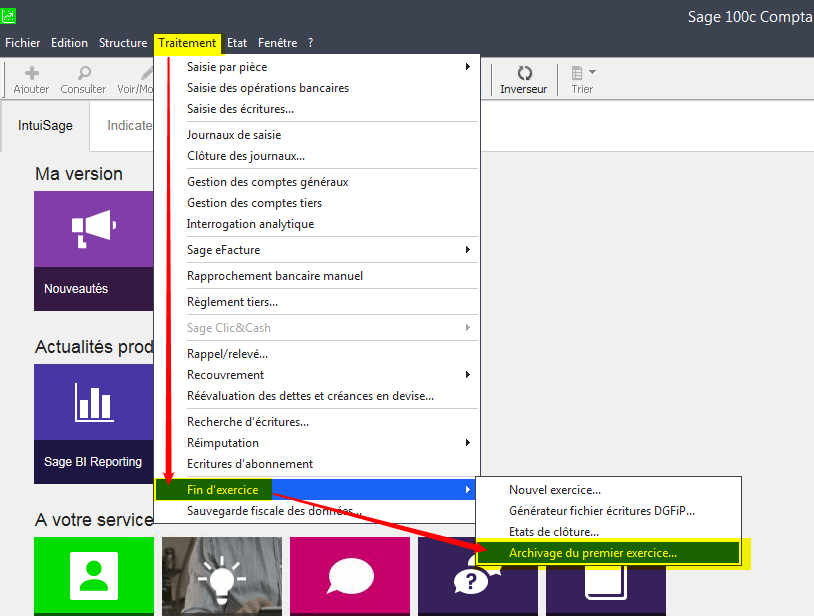Viewport: 814px width, 616px height.
Task: Click the lightbulb photo tile
Action: 222,575
